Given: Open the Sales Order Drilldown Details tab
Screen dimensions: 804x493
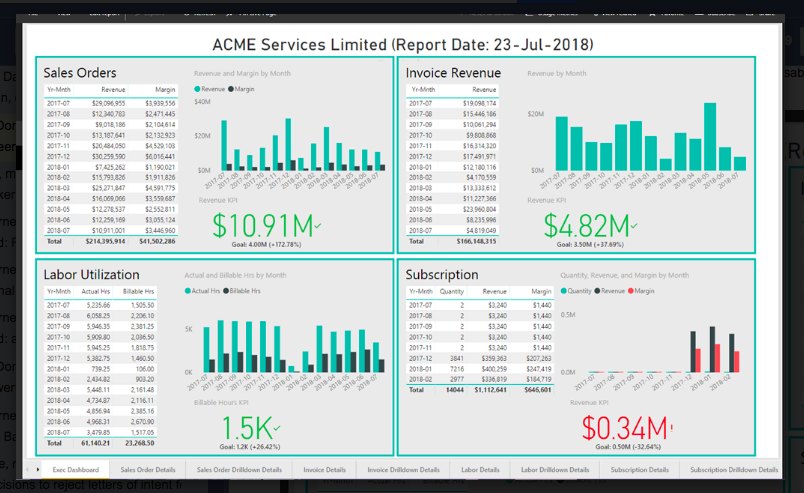Looking at the screenshot, I should pyautogui.click(x=239, y=469).
